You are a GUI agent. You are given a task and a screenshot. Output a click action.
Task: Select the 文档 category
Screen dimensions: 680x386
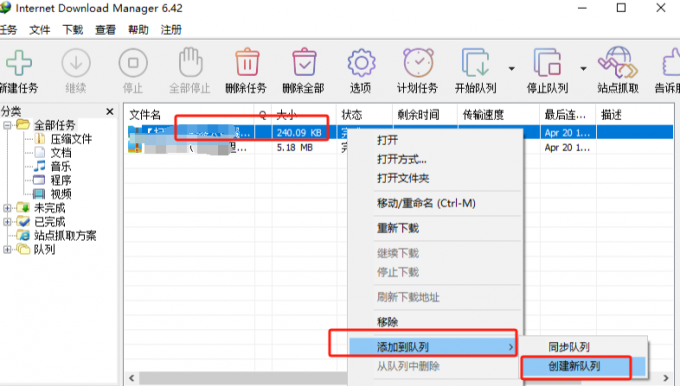click(x=61, y=153)
